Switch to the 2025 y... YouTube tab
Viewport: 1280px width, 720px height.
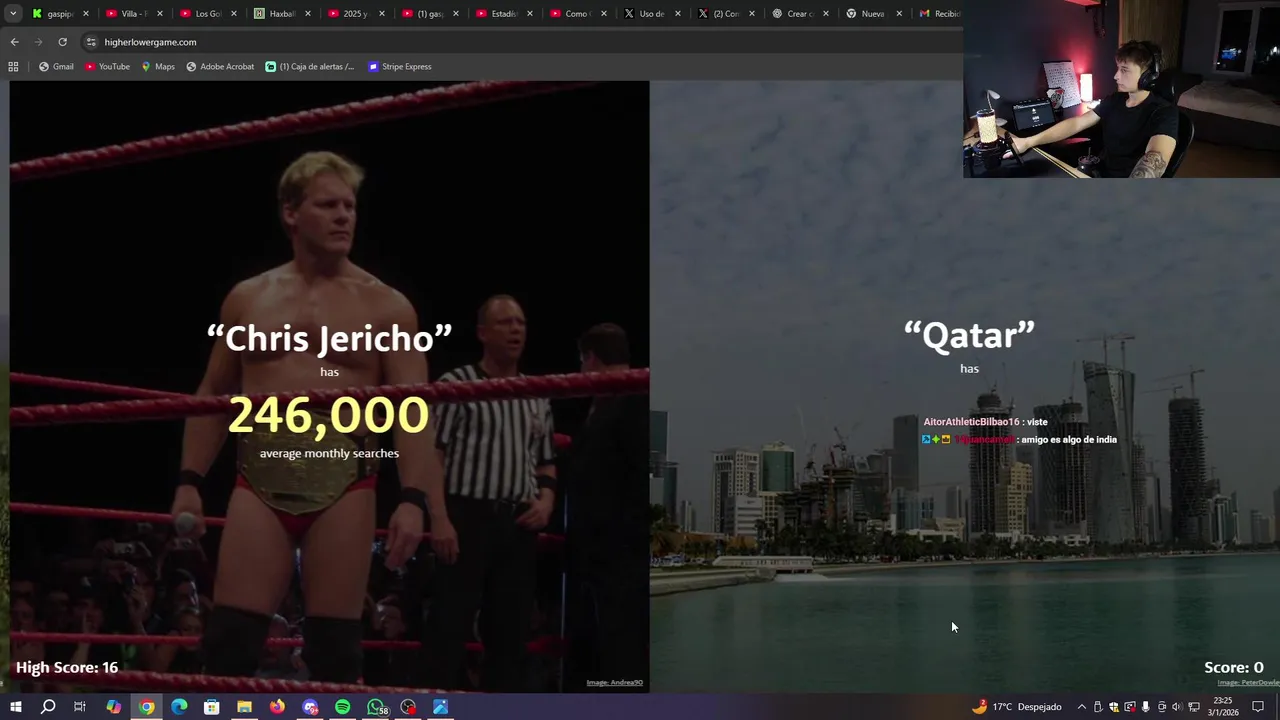point(355,14)
